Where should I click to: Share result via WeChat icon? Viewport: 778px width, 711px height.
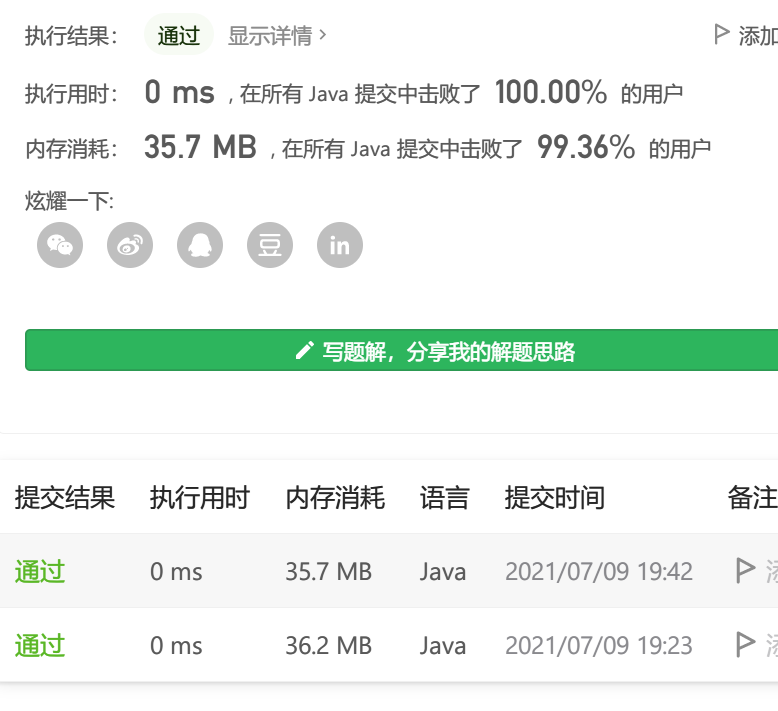60,245
